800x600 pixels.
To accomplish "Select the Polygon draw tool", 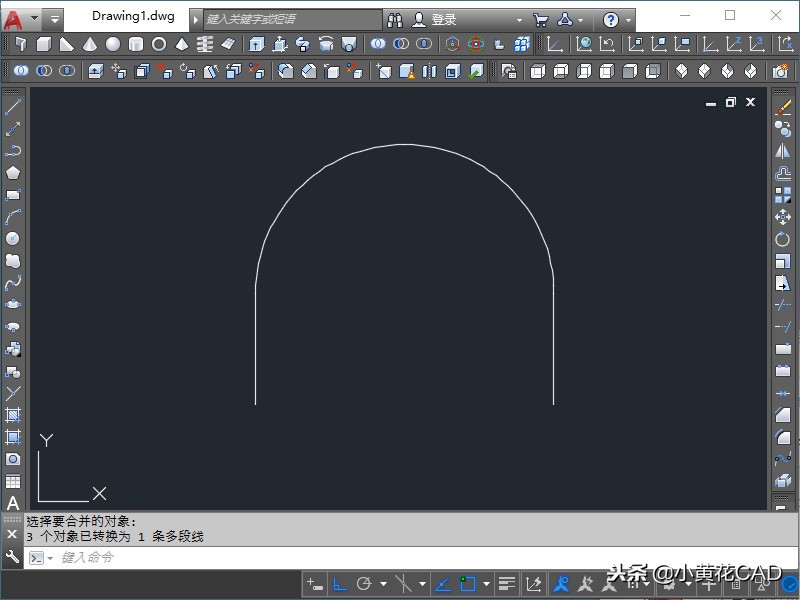I will pos(13,173).
